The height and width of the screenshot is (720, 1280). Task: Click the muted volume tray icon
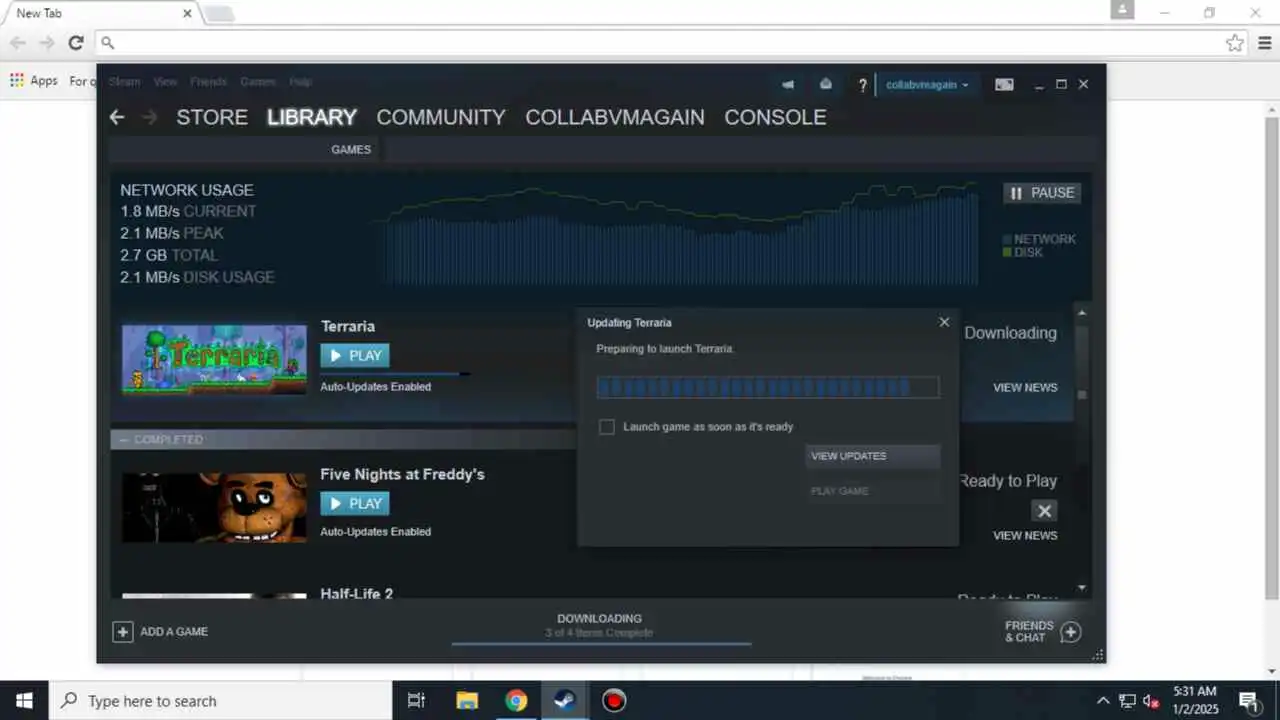coord(1151,701)
